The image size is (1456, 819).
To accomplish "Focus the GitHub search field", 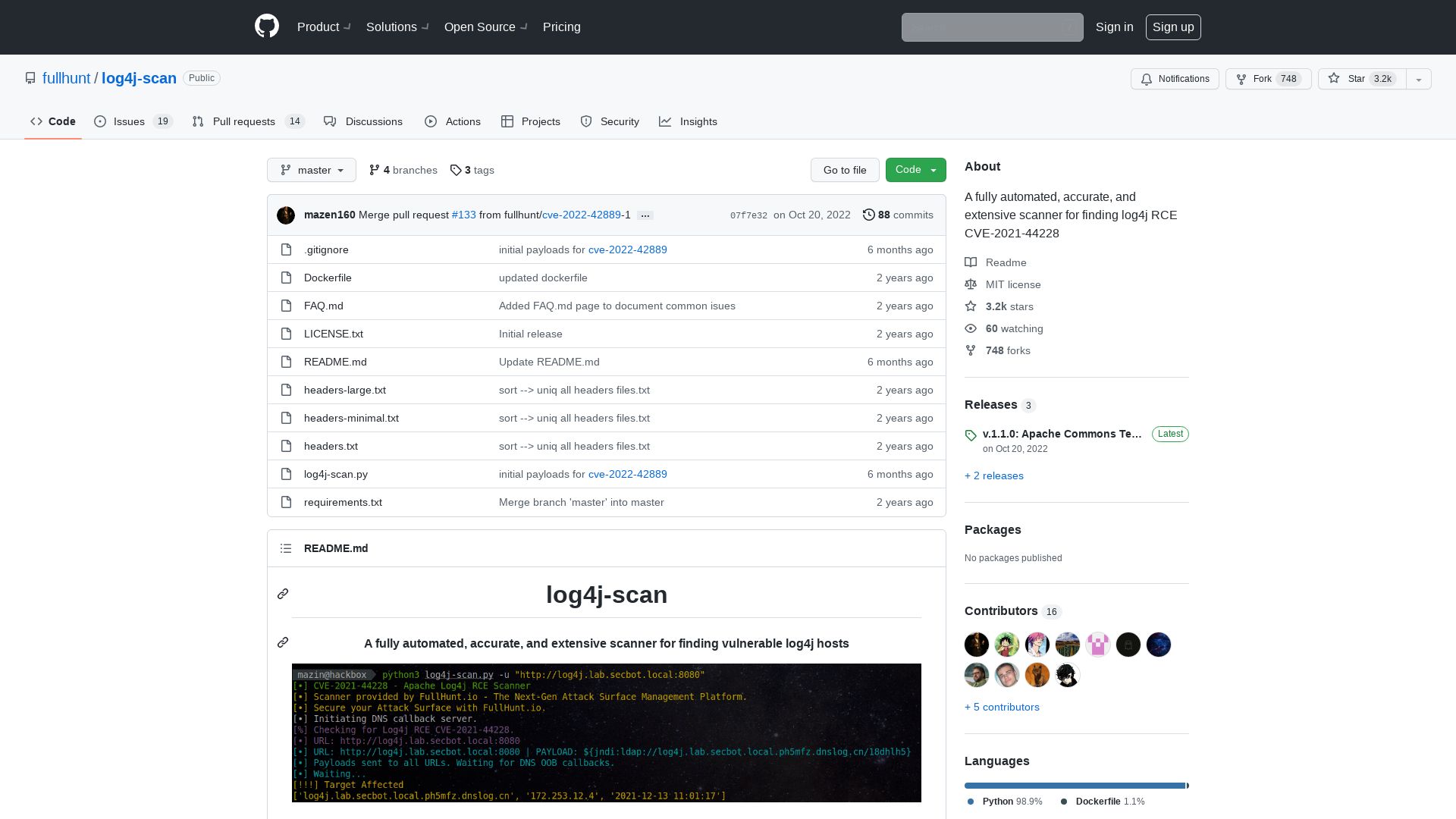I will click(x=992, y=27).
